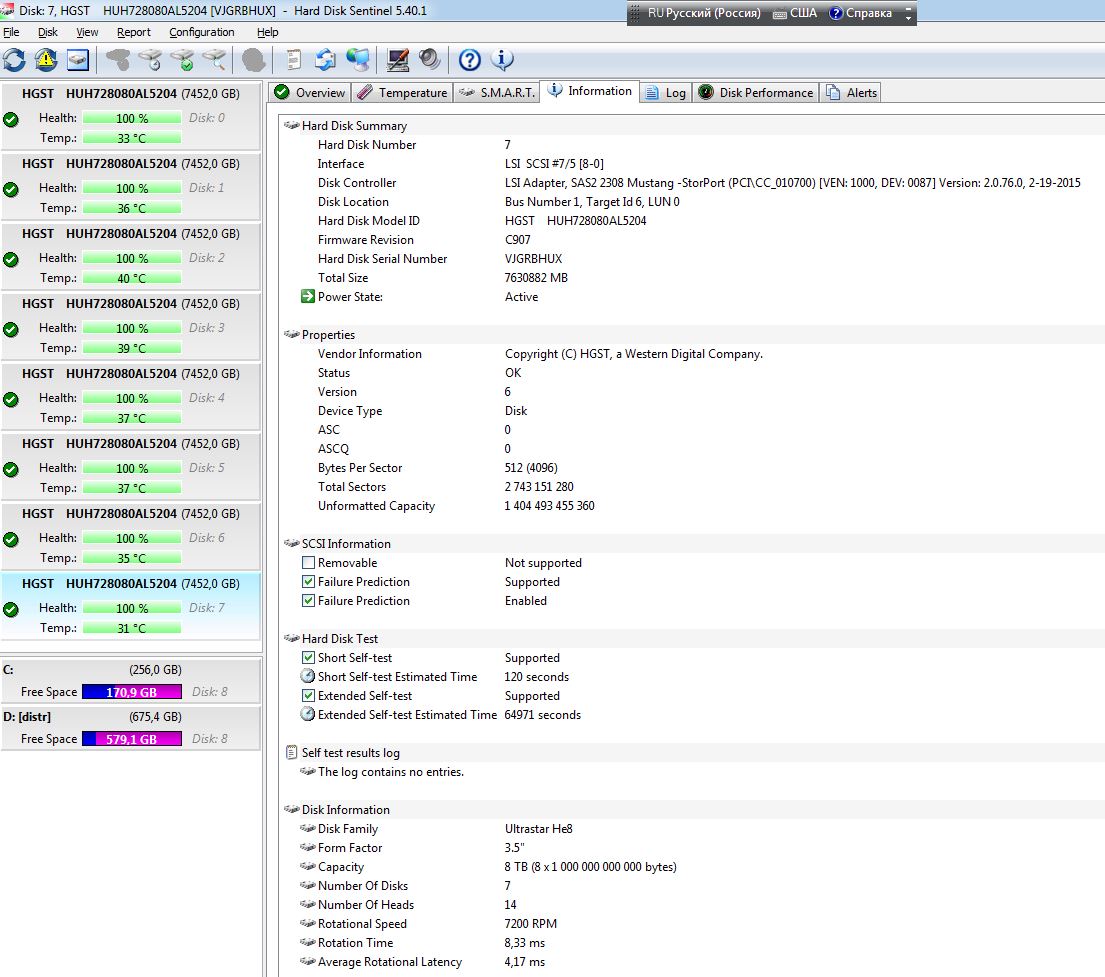This screenshot has width=1105, height=977.
Task: Click the 33 °C temperature bar of Disk: 0
Action: (x=132, y=138)
